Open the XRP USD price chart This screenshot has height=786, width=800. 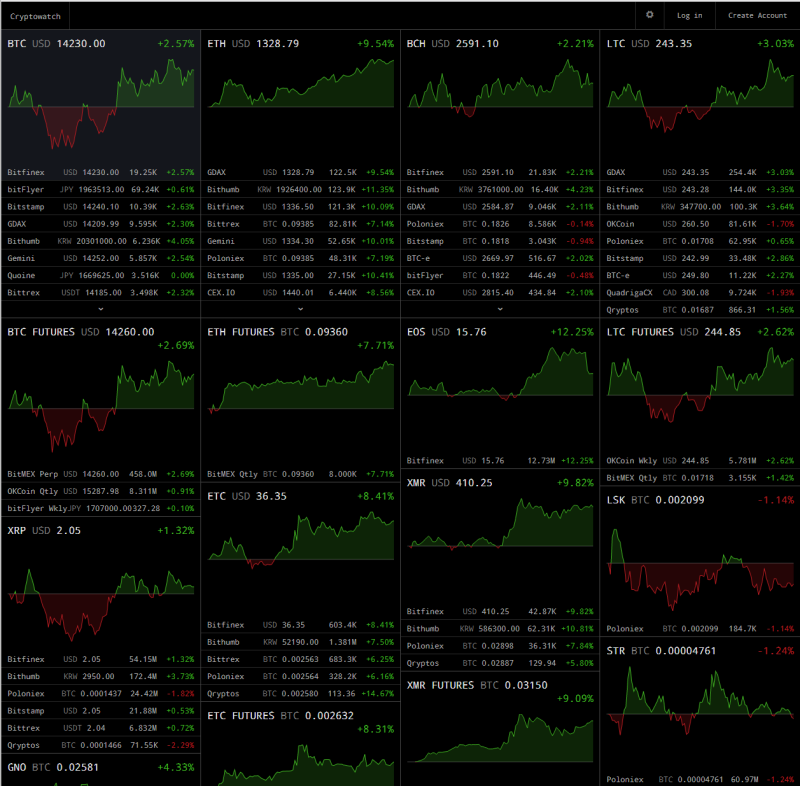(101, 604)
